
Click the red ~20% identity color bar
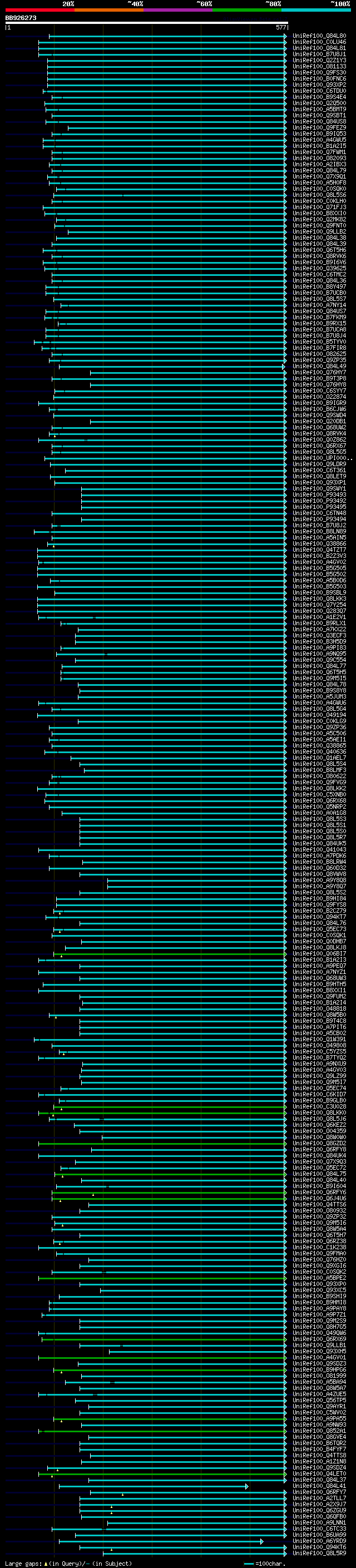pyautogui.click(x=39, y=10)
